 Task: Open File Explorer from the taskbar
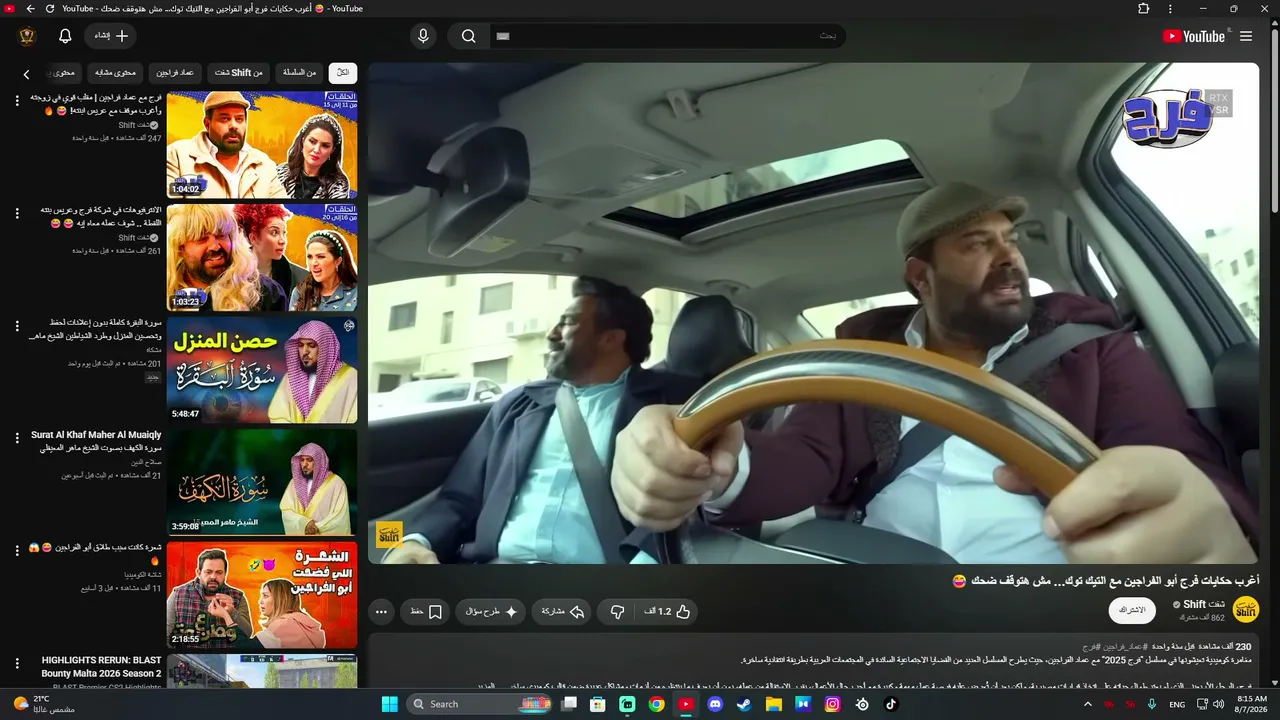[x=773, y=704]
